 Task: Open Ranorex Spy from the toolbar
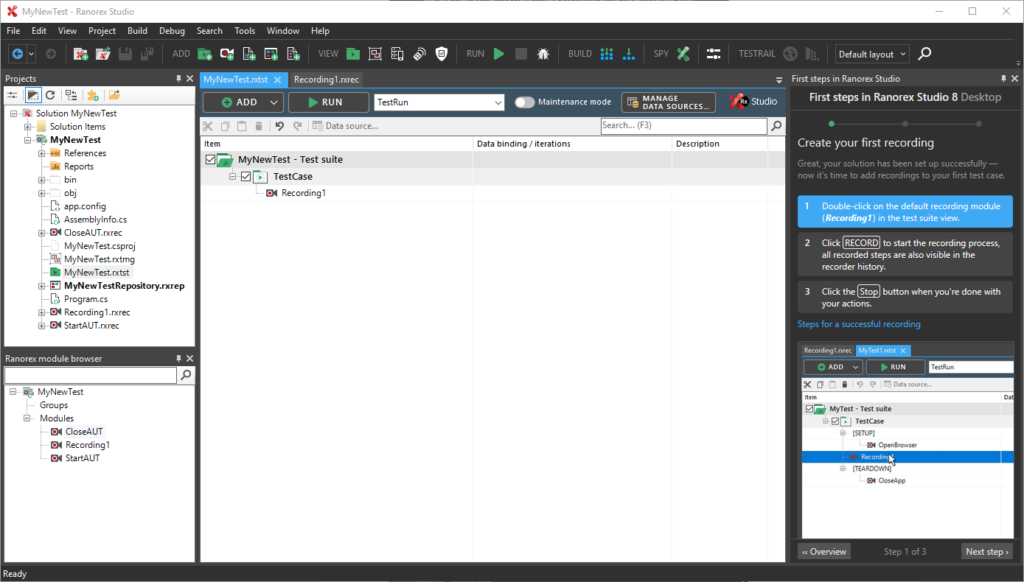click(x=683, y=54)
